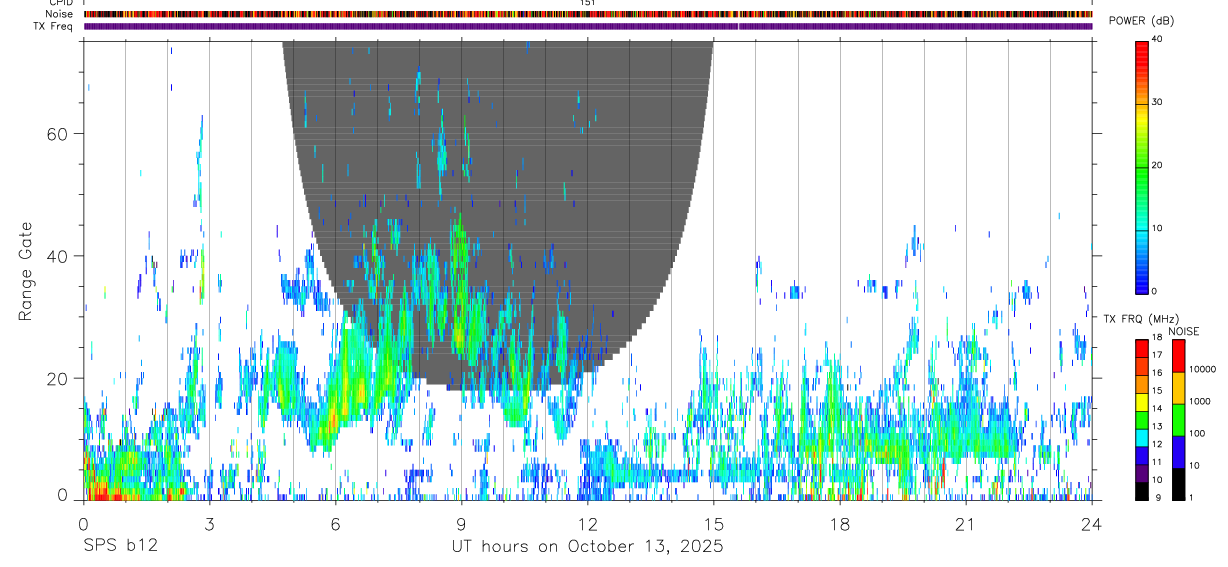Viewport: 1228px width, 567px height.
Task: Select the yellow segment of NOISE legend bar
Action: (x=1178, y=388)
